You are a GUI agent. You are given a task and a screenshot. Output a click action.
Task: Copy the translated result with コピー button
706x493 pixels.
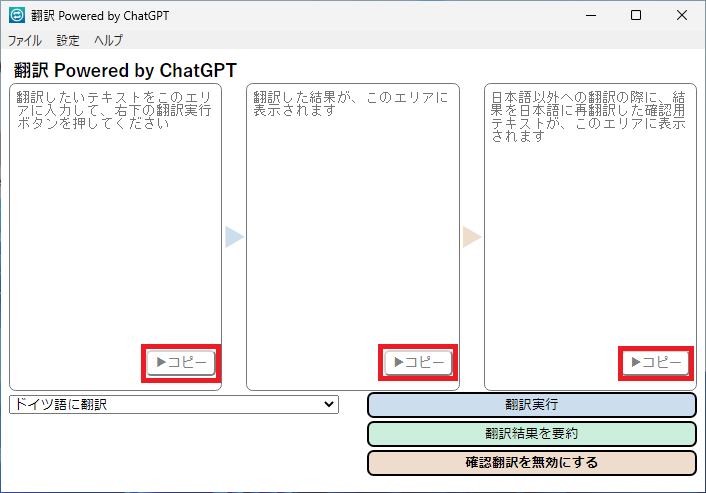click(x=418, y=362)
